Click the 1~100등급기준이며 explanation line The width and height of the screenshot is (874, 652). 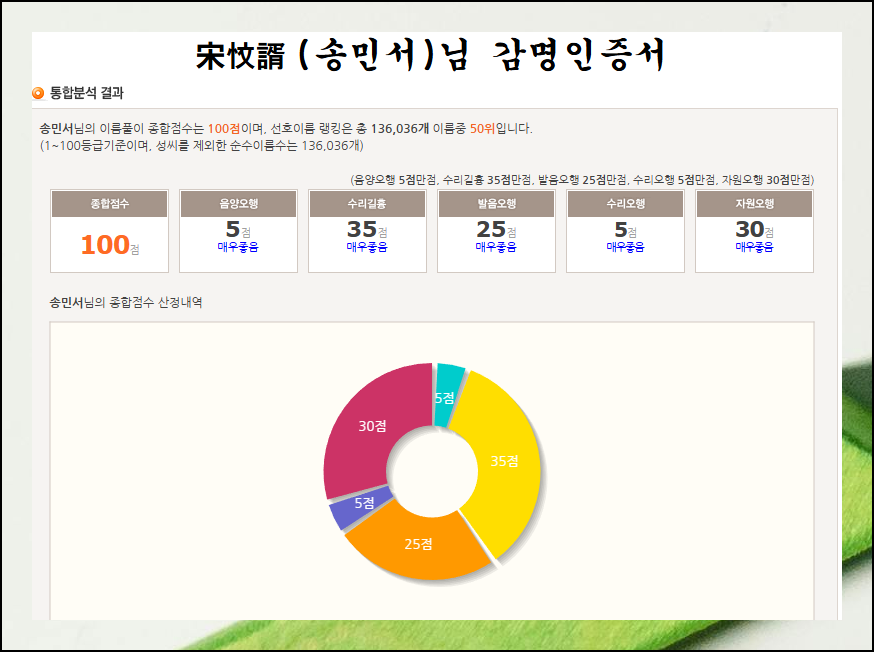pyautogui.click(x=201, y=146)
